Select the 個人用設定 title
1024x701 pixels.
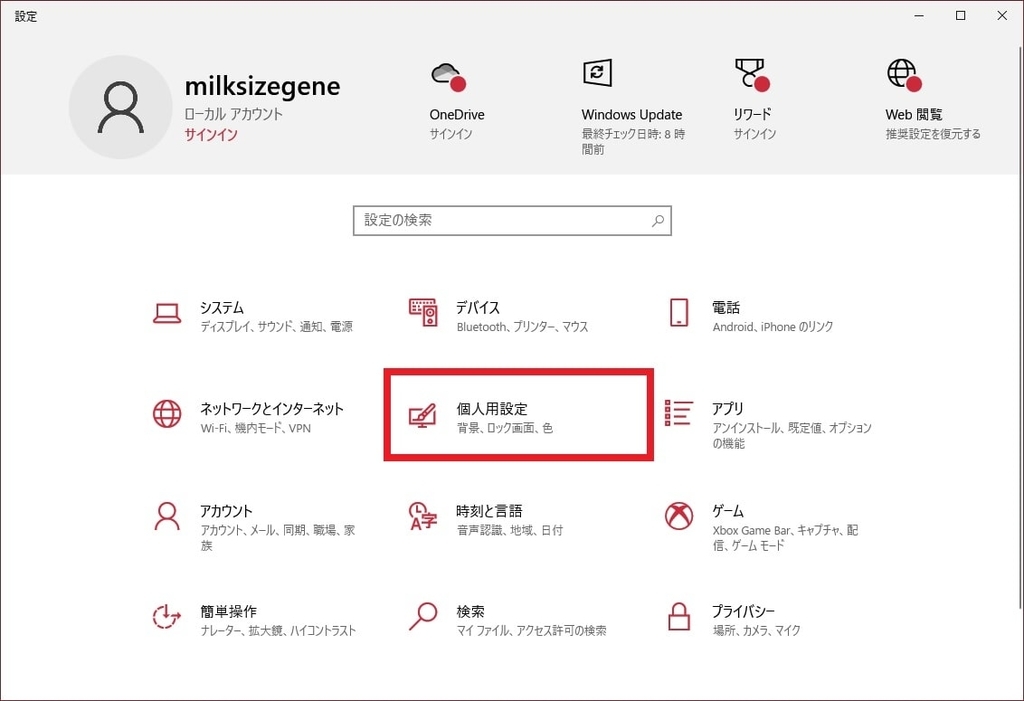coord(492,409)
